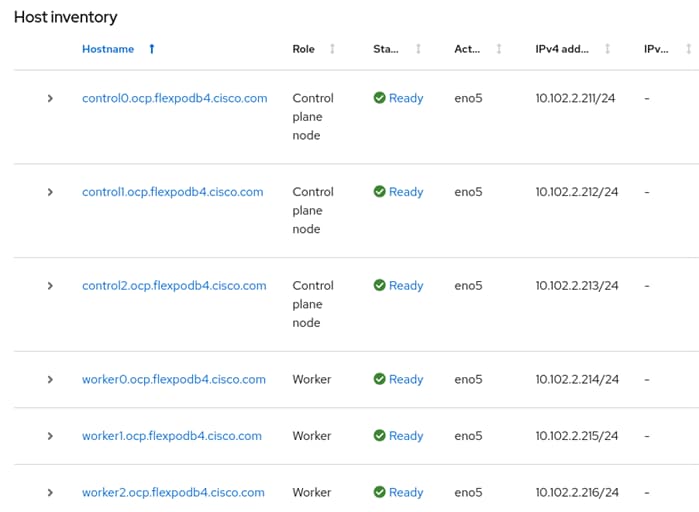
Task: Click the Active NIC column sort icon
Action: click(x=499, y=49)
